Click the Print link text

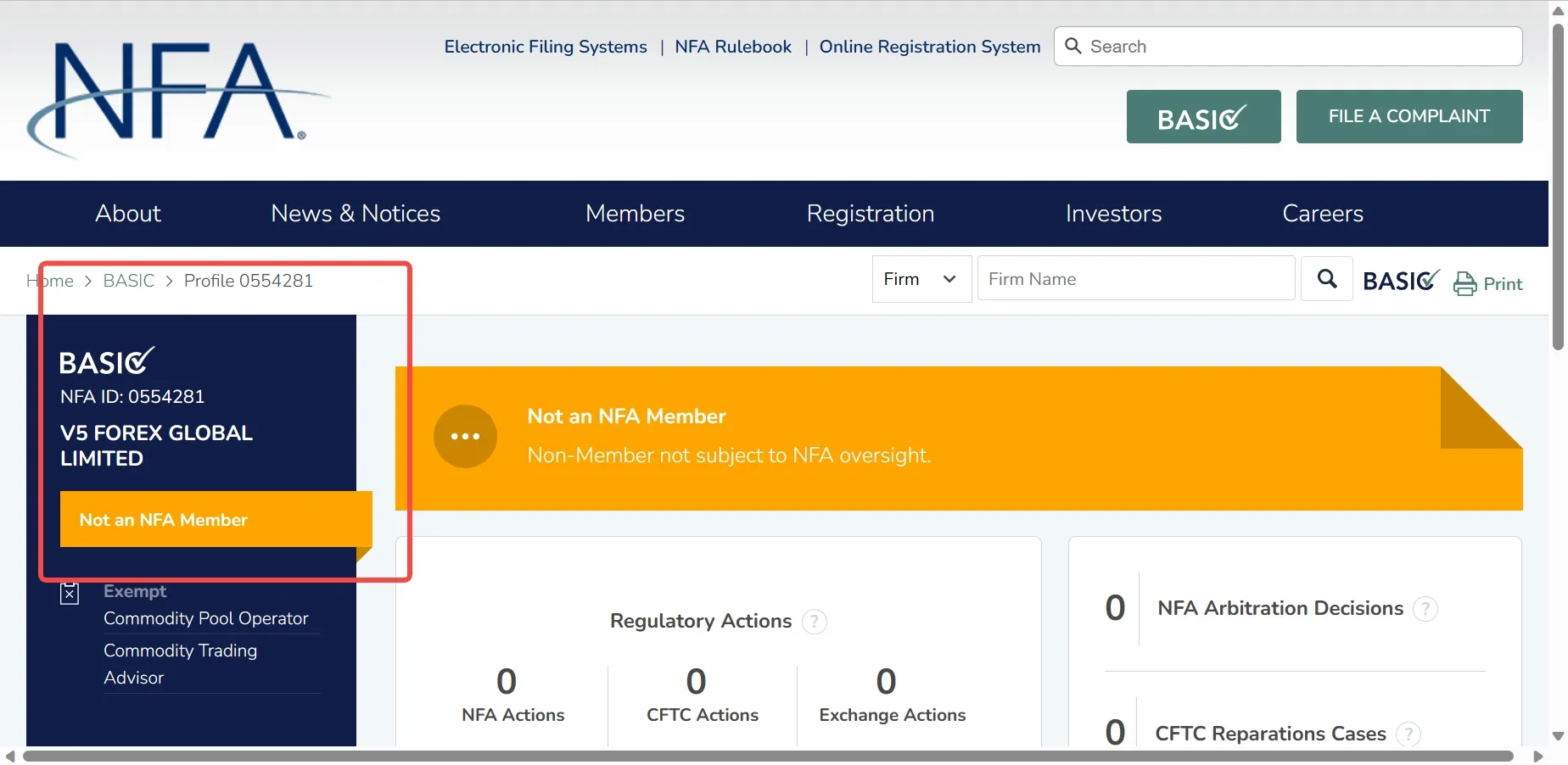1503,284
